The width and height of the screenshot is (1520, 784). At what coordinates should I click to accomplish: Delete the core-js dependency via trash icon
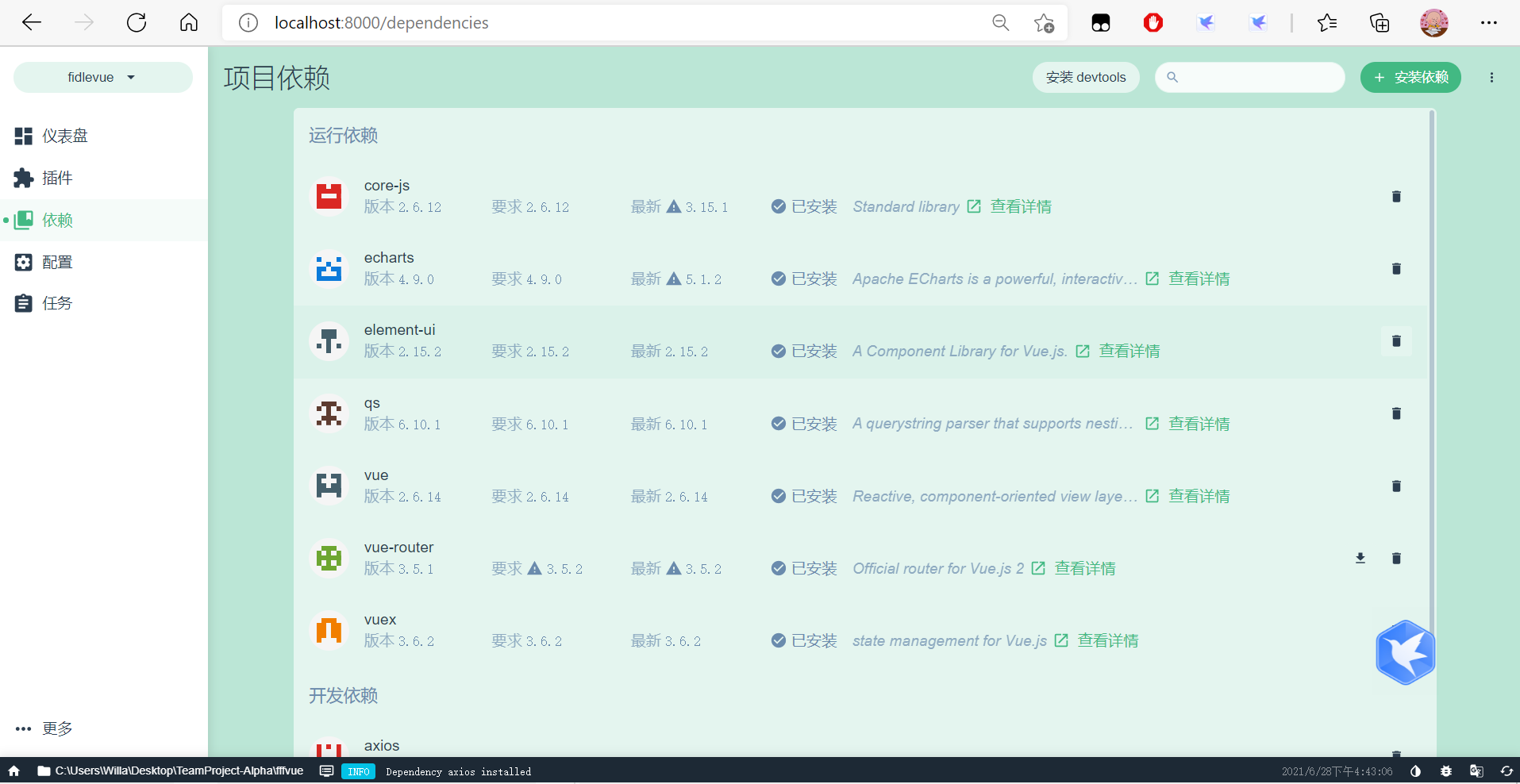1396,196
